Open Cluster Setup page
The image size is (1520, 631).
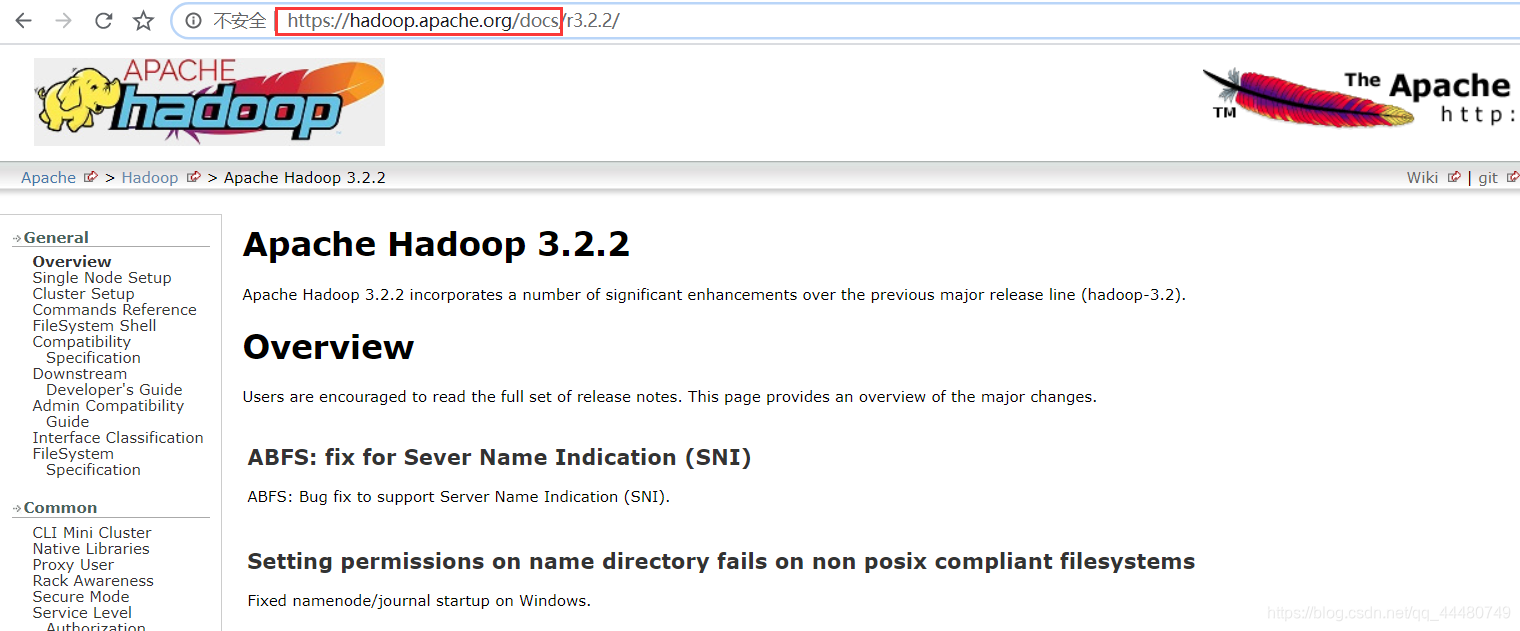83,294
